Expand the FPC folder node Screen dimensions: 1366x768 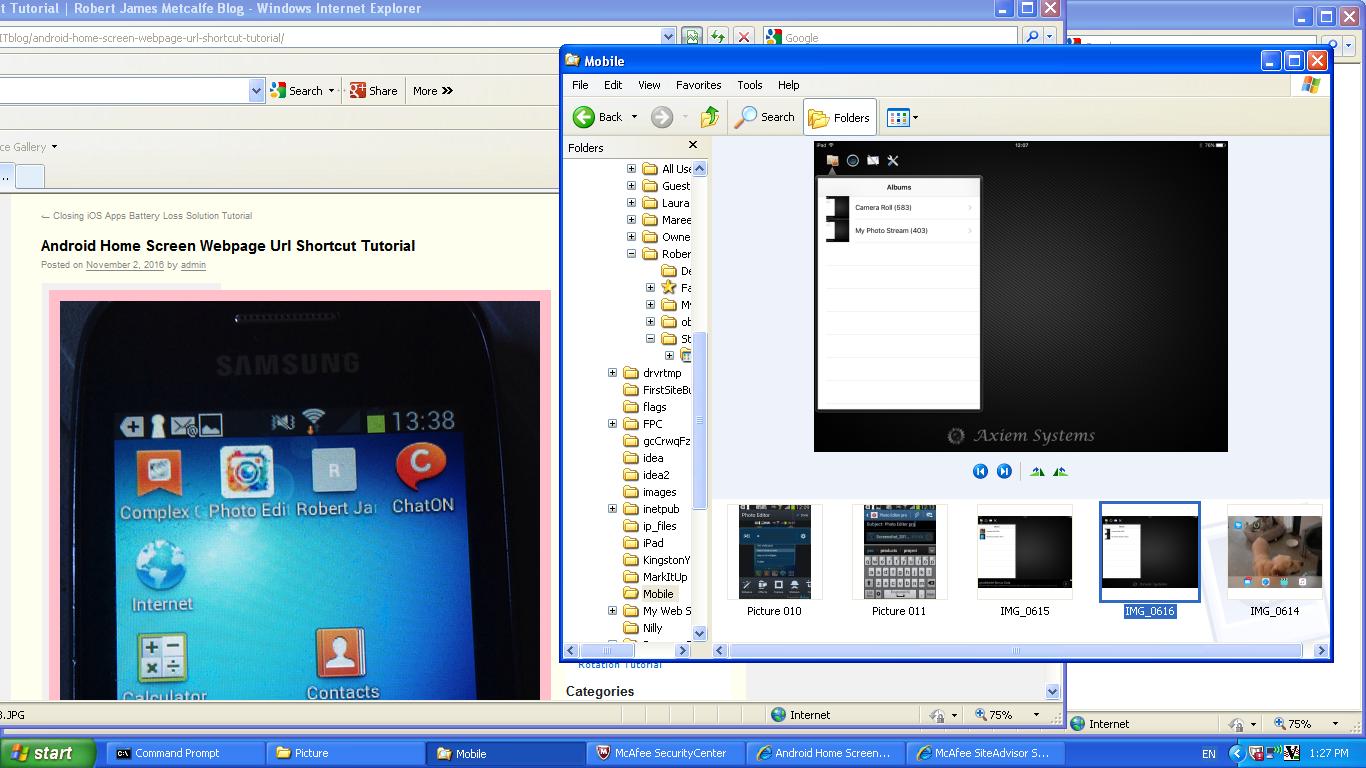tap(612, 424)
